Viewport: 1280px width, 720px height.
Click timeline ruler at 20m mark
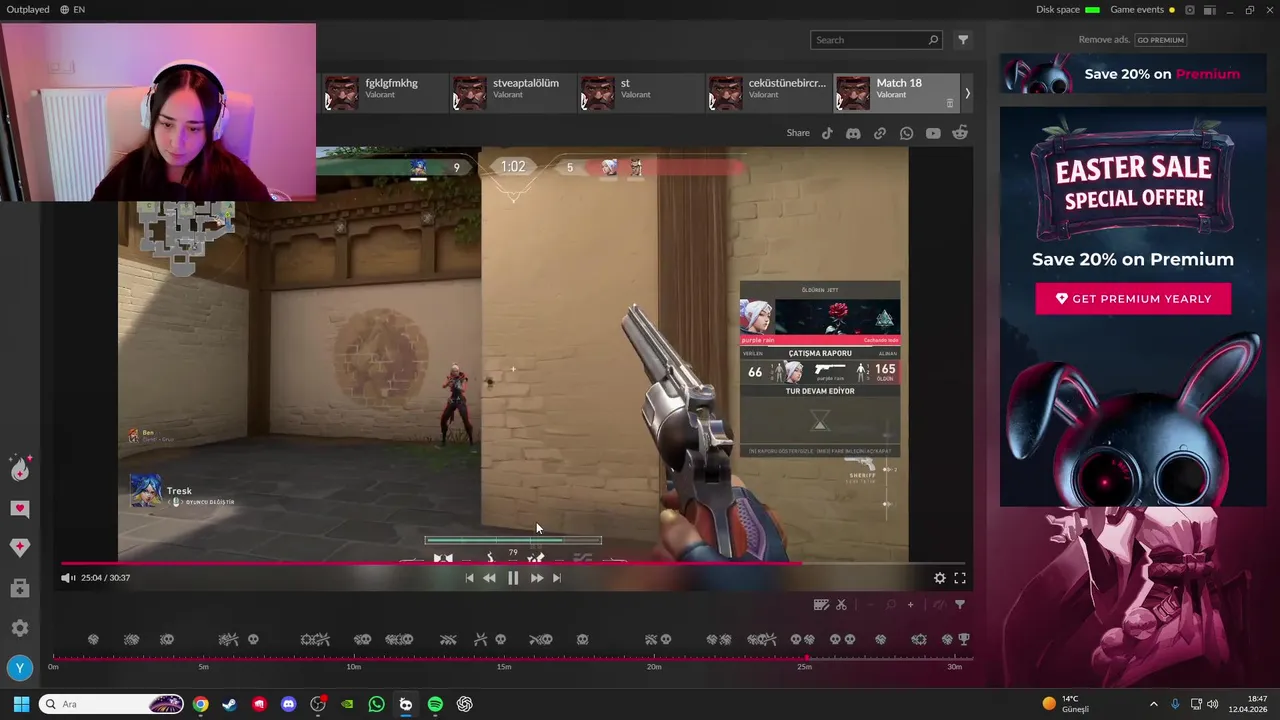click(x=654, y=659)
